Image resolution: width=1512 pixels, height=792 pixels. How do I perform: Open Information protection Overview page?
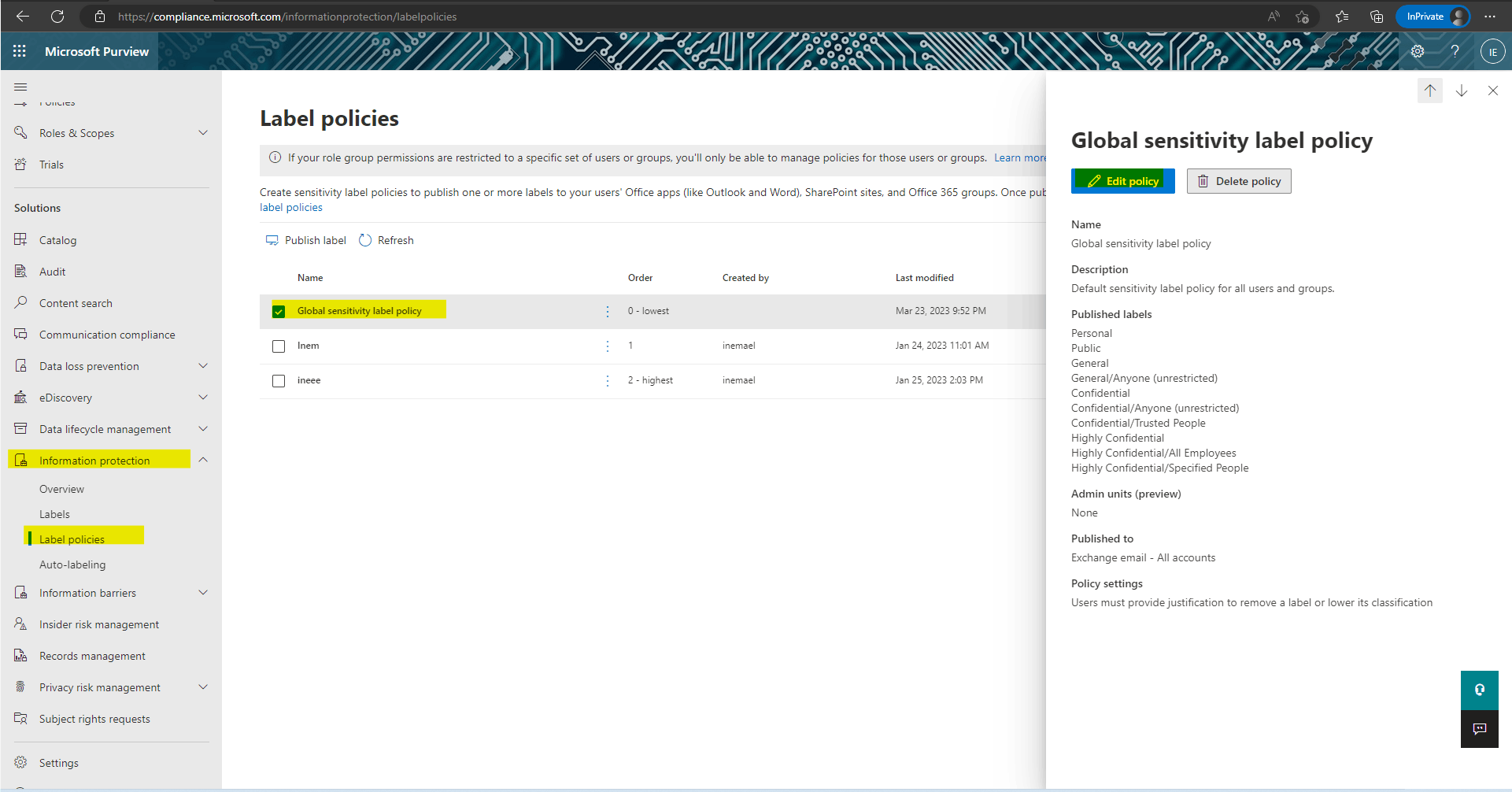(x=61, y=489)
